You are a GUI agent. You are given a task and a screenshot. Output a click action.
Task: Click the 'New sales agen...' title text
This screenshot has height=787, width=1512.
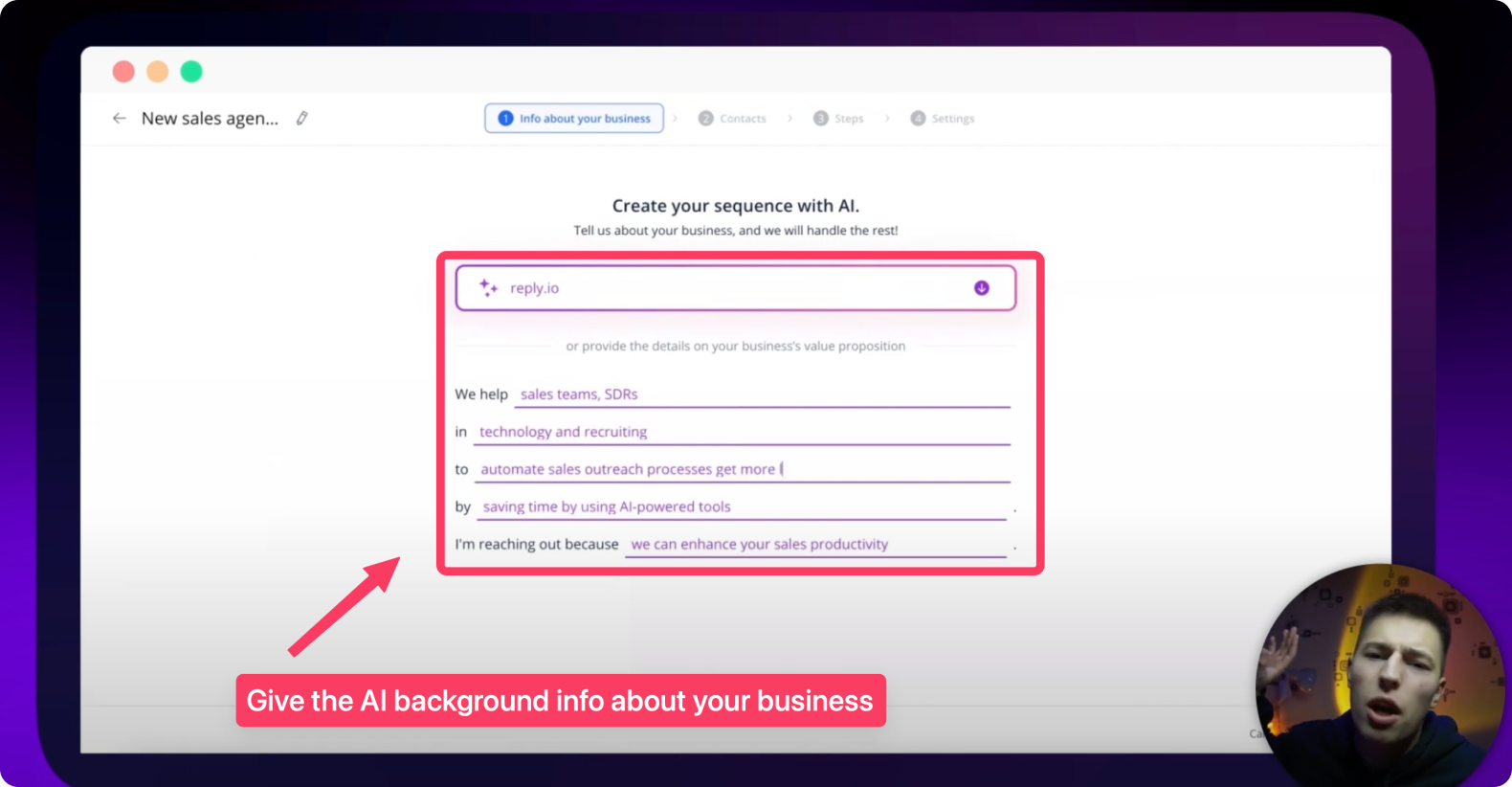[210, 119]
